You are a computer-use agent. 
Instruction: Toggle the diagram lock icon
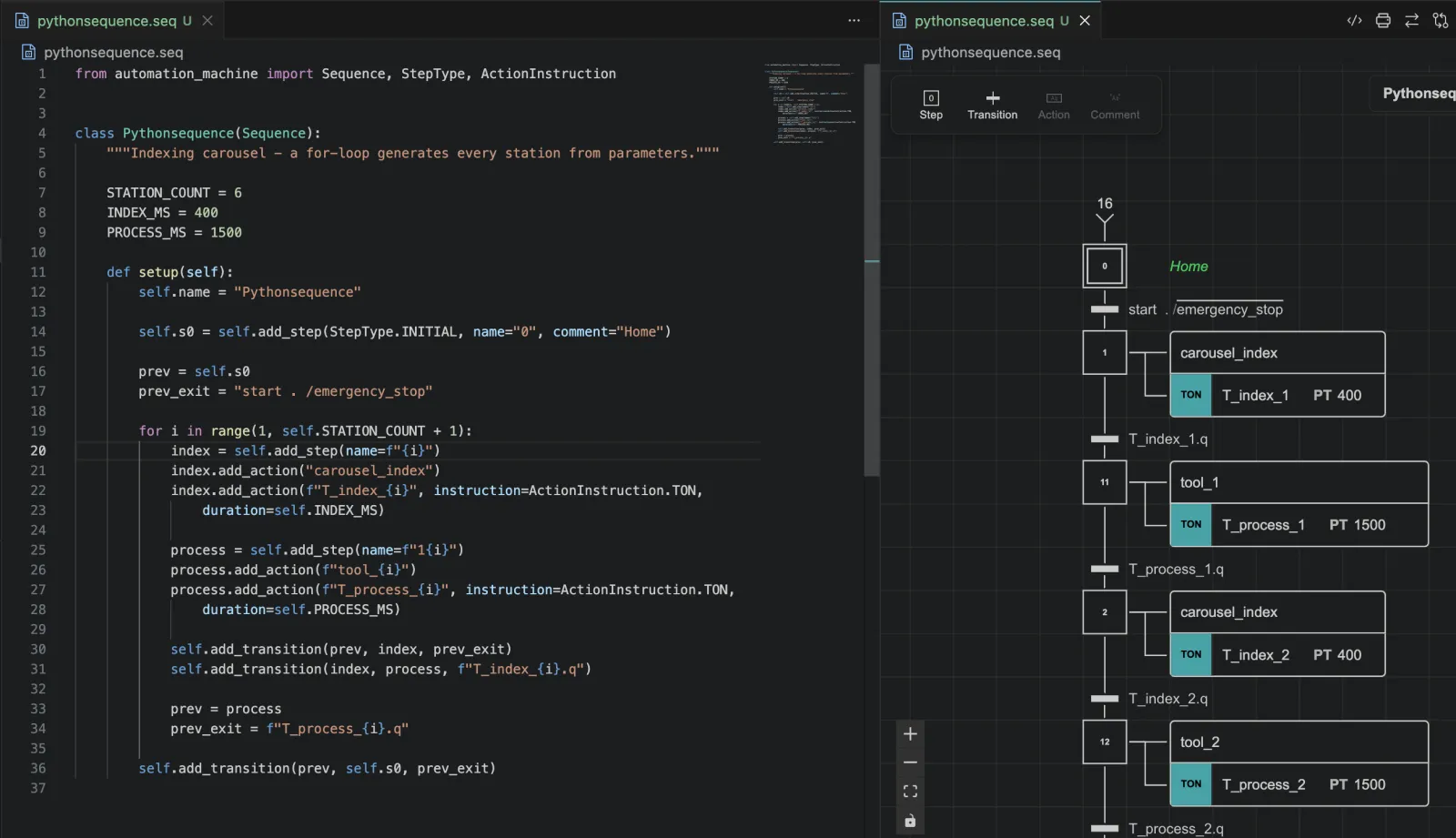point(910,821)
